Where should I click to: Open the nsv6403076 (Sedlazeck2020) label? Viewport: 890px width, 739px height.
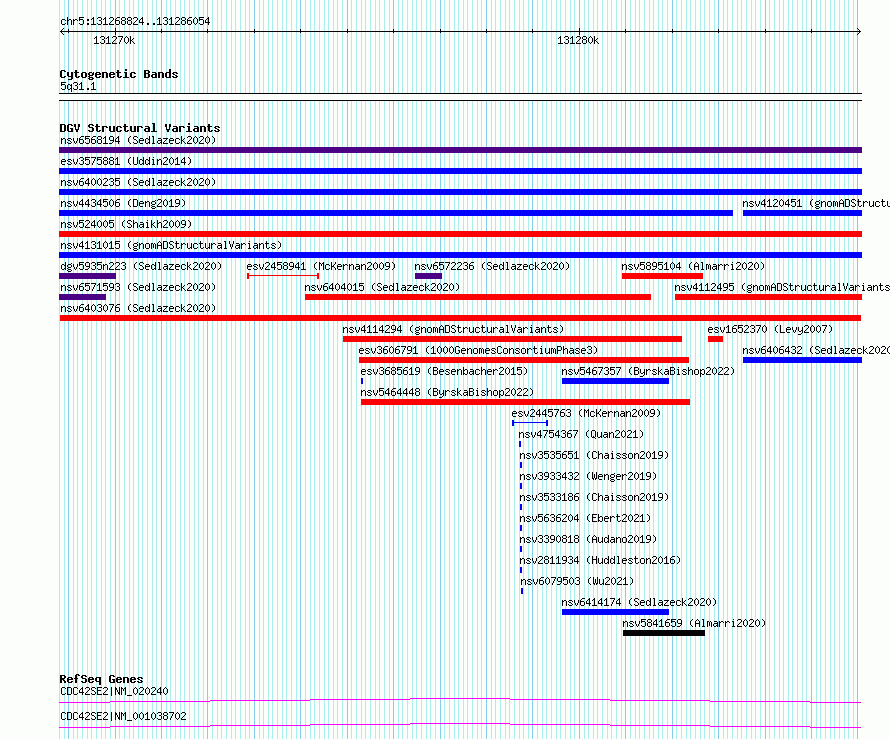[138, 308]
